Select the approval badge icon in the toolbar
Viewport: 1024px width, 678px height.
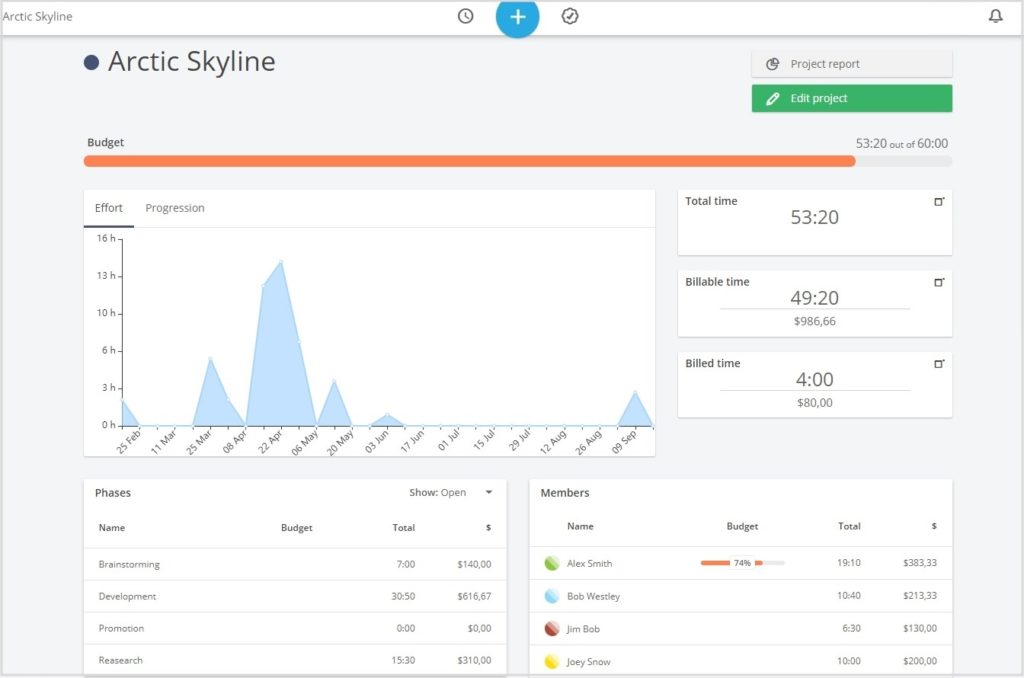pyautogui.click(x=570, y=16)
